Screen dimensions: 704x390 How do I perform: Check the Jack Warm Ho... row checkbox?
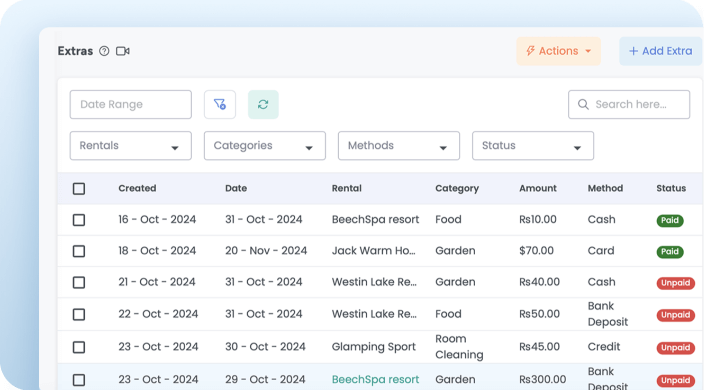[79, 251]
